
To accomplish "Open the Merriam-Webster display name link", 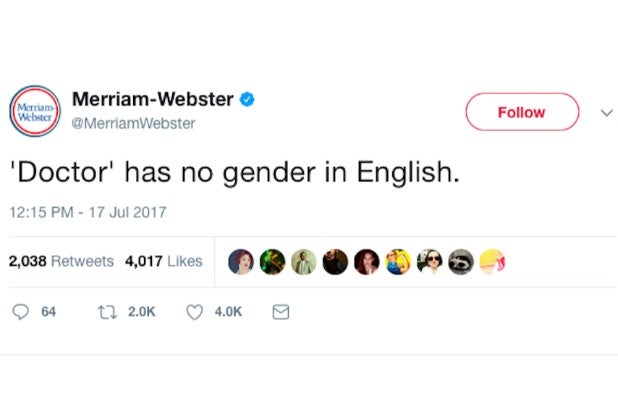I will pos(153,99).
